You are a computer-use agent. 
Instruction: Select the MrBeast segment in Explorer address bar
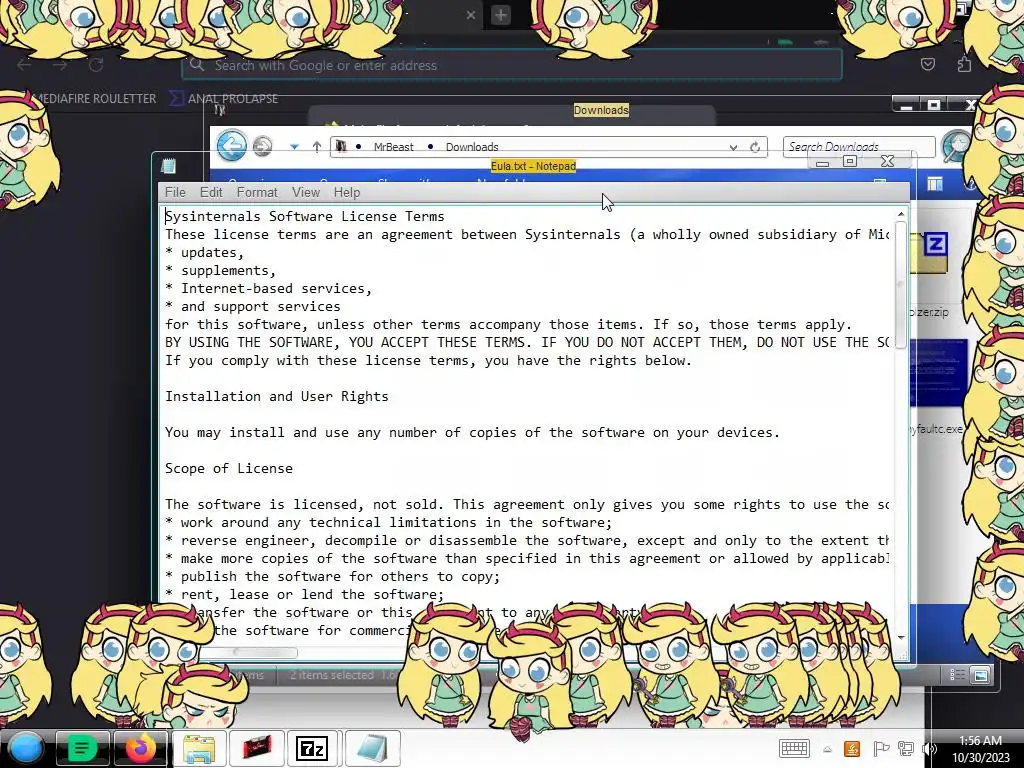coord(393,147)
